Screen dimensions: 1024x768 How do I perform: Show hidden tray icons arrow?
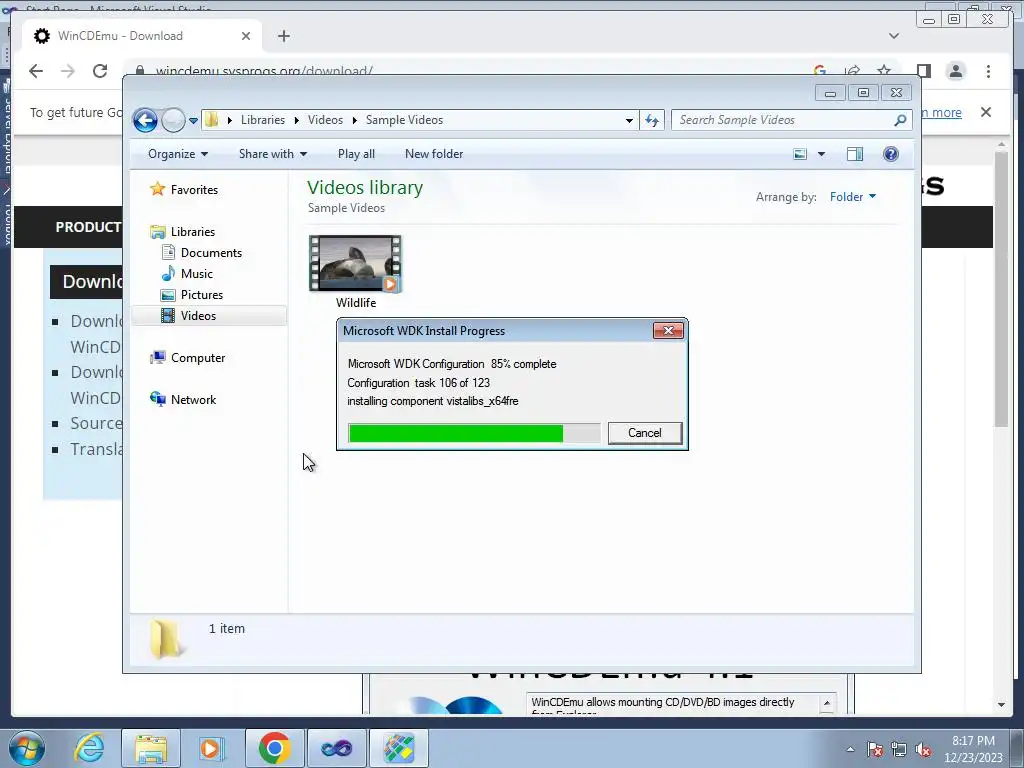click(850, 749)
